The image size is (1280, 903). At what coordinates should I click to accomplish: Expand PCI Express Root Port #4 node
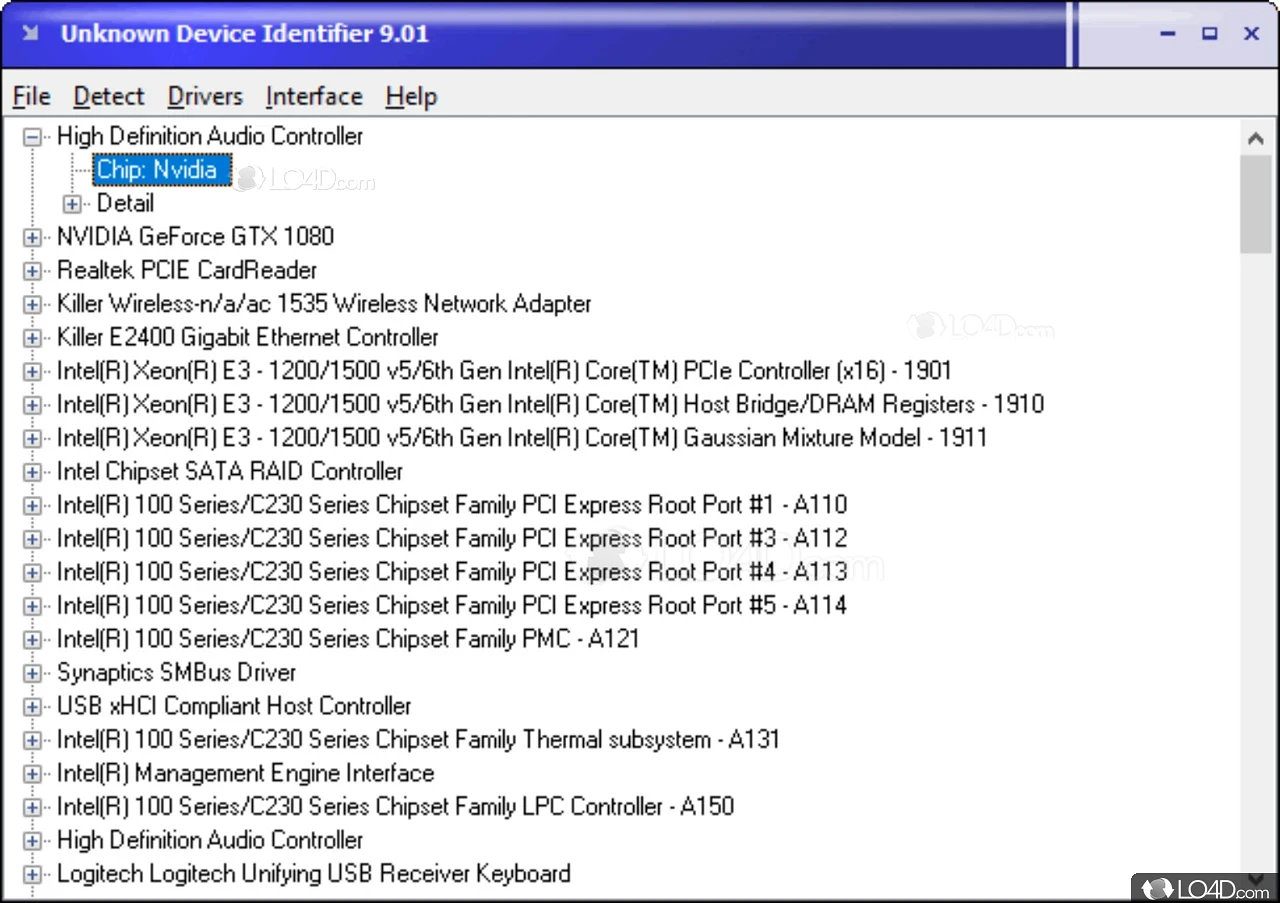(33, 573)
